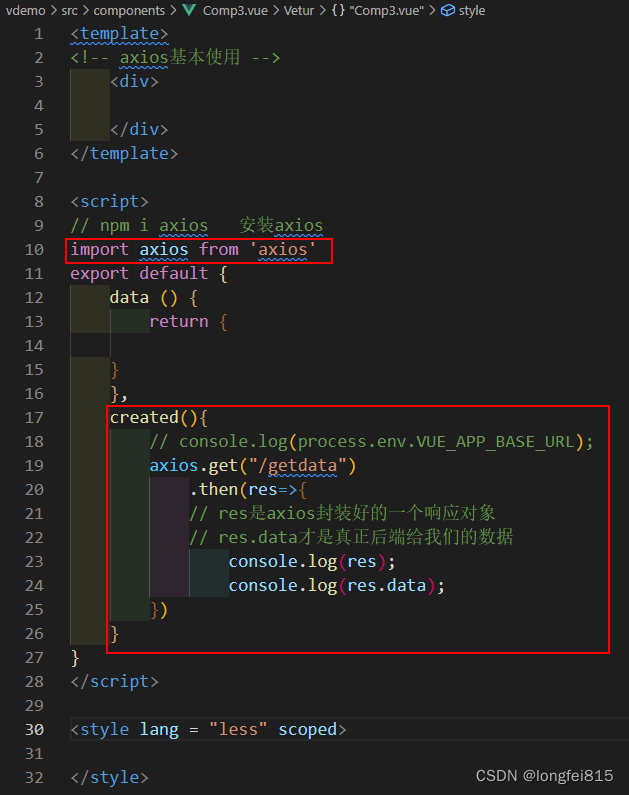Image resolution: width=629 pixels, height=795 pixels.
Task: Expand the chevron after Vetur breadcrumb
Action: point(322,10)
